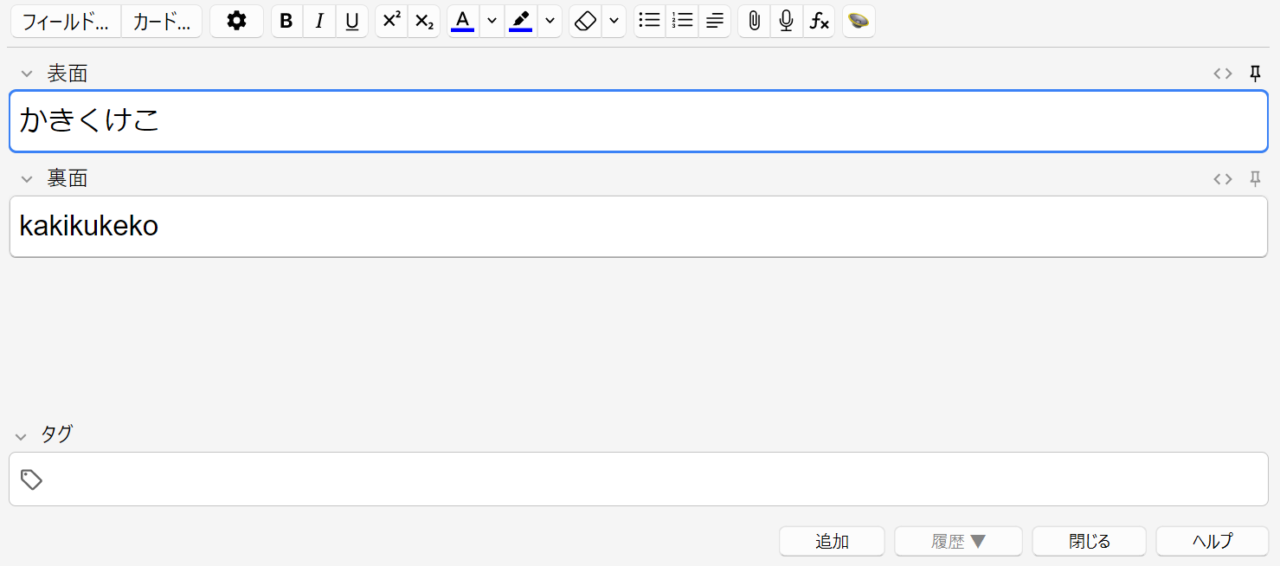Open the equations fx menu

[x=819, y=21]
